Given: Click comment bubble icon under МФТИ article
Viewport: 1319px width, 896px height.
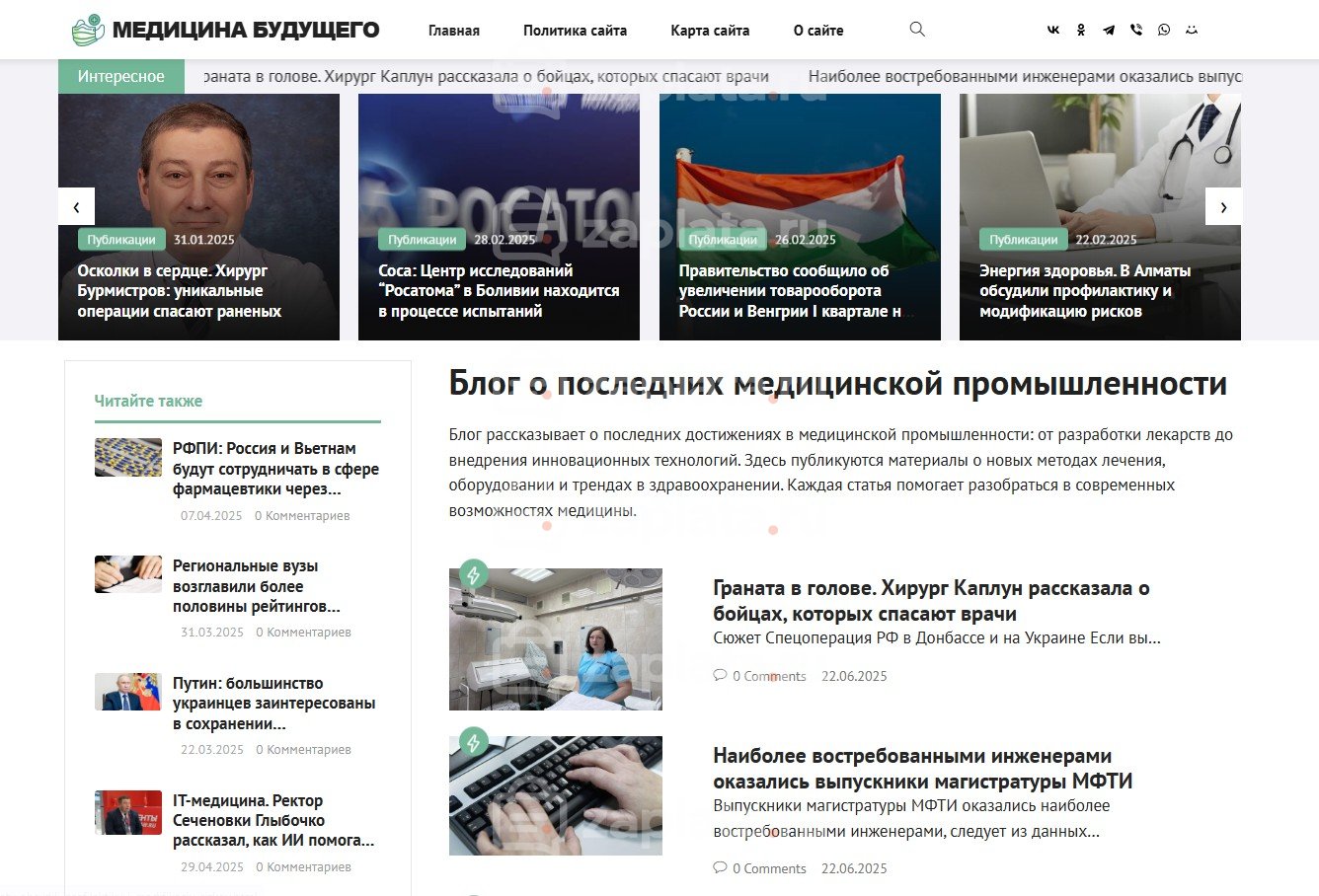Looking at the screenshot, I should [x=720, y=868].
